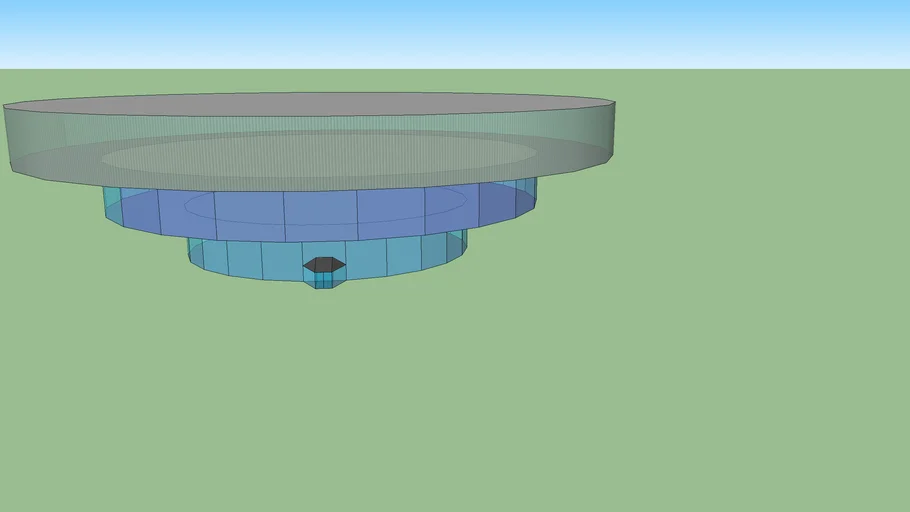Select the small hexagonal nub beneath the hole
The image size is (910, 512).
[324, 283]
